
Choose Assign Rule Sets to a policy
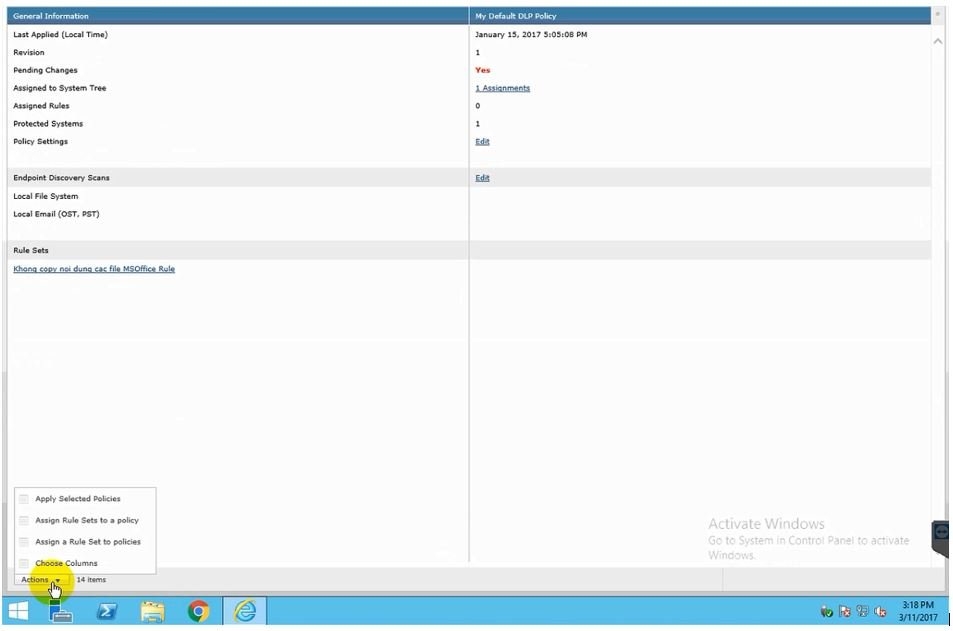(86, 520)
